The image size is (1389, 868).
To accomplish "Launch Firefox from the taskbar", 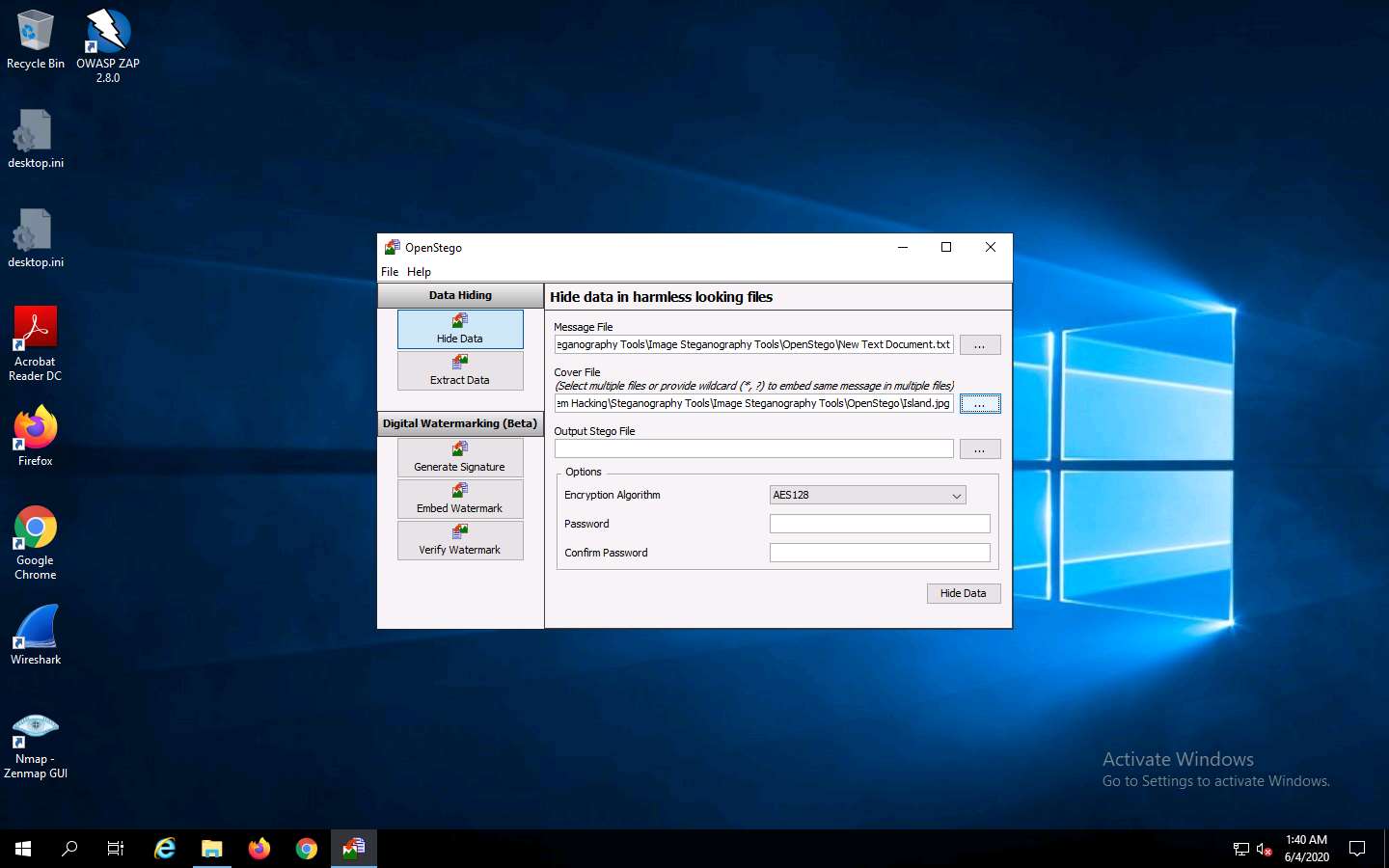I will [259, 849].
